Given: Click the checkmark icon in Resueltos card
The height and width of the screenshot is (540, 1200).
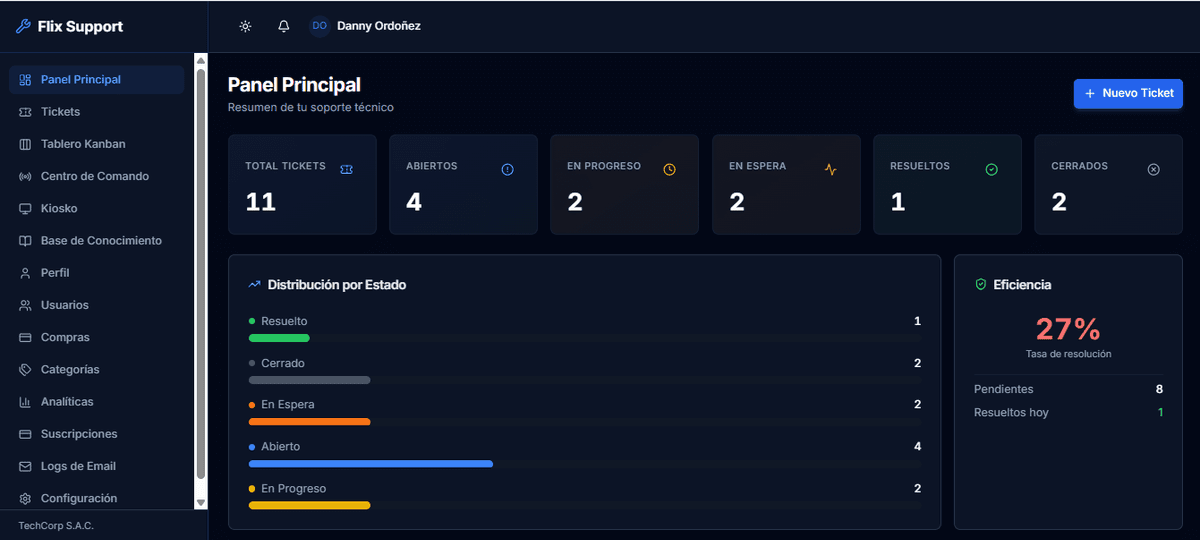Looking at the screenshot, I should [x=992, y=170].
